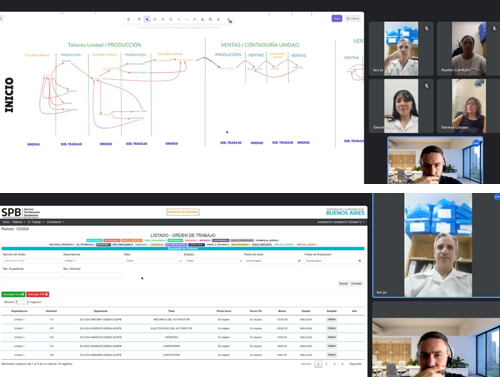Select the rectangle shape tool
This screenshot has height=377, width=500.
pyautogui.click(x=155, y=19)
